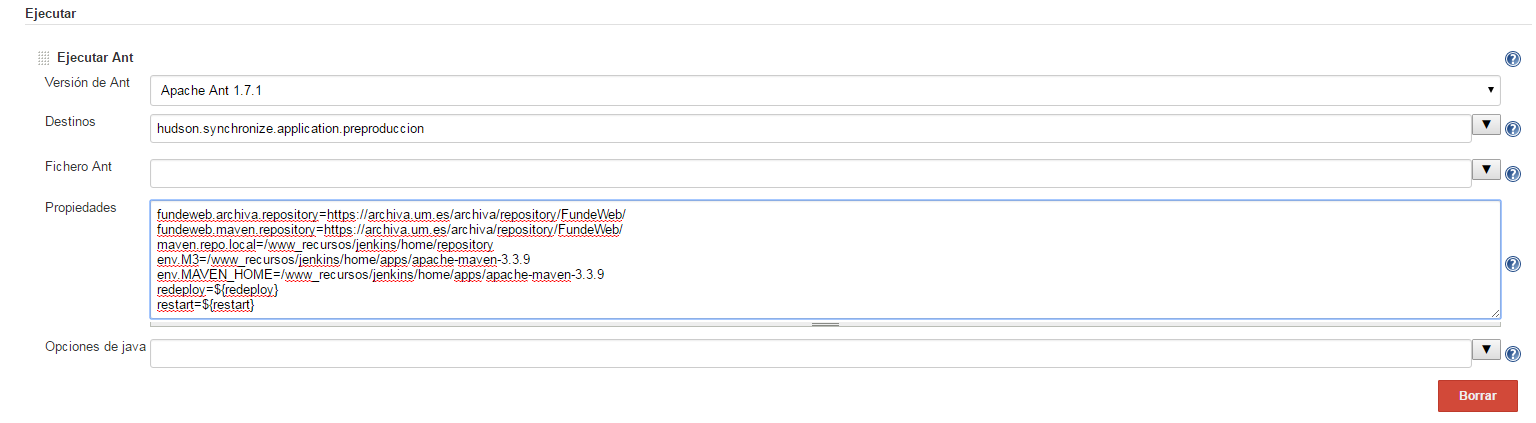Expand the Destinos field with its arrow
The height and width of the screenshot is (423, 1536).
point(1486,125)
